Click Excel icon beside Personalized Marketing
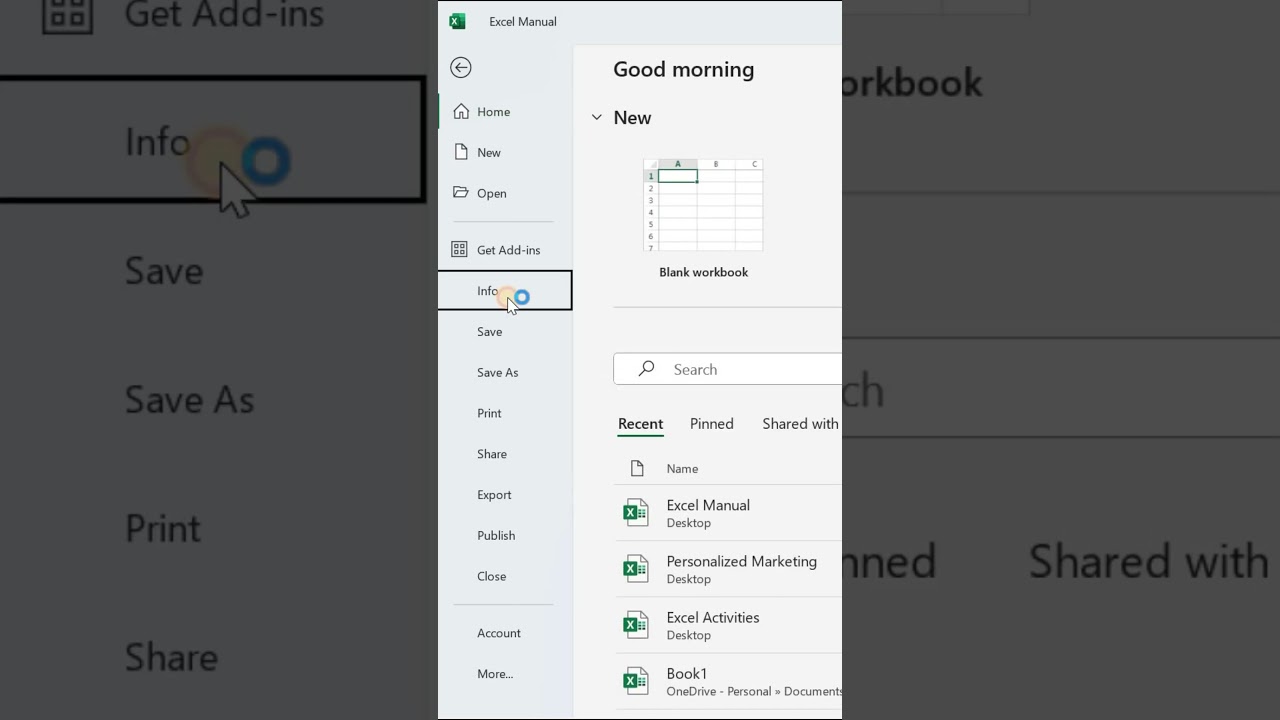 coord(635,569)
